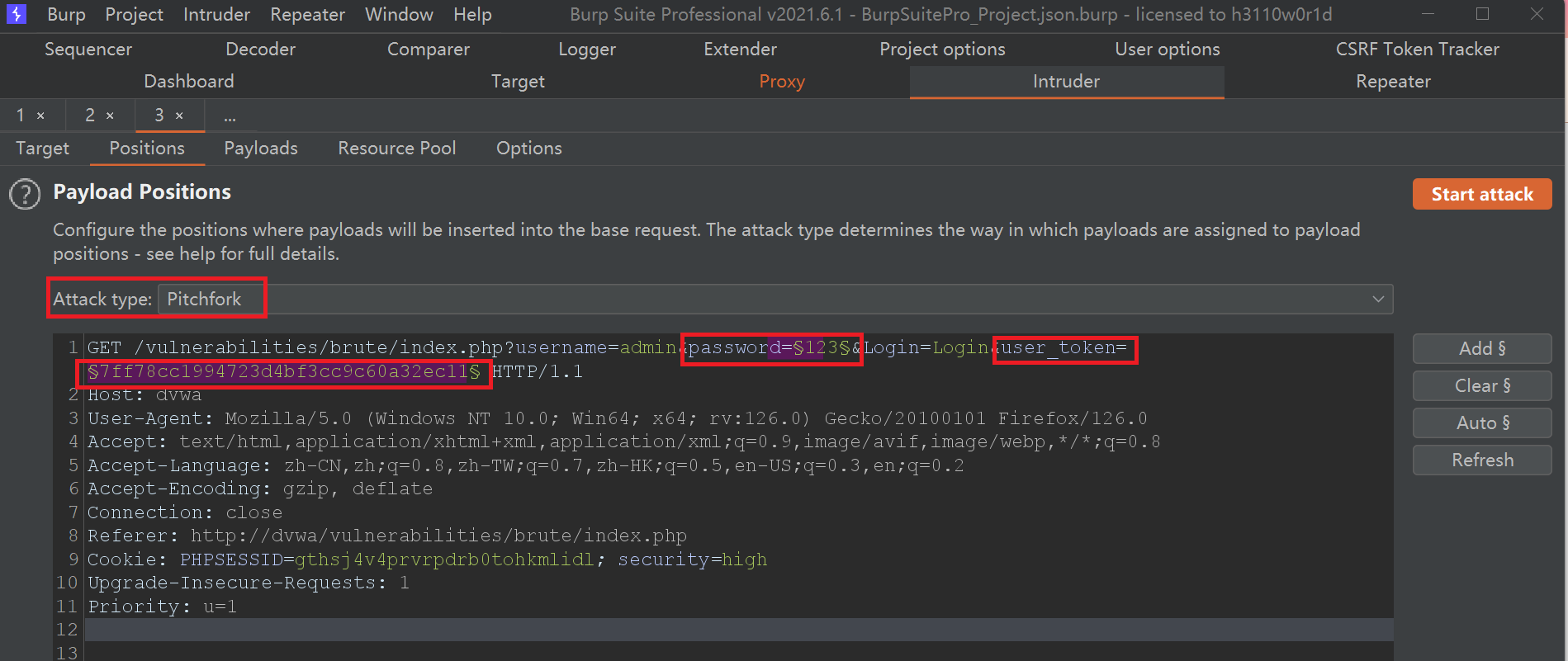Viewport: 1568px width, 661px height.
Task: Open the Intruder Options sub-tab
Action: pyautogui.click(x=529, y=149)
